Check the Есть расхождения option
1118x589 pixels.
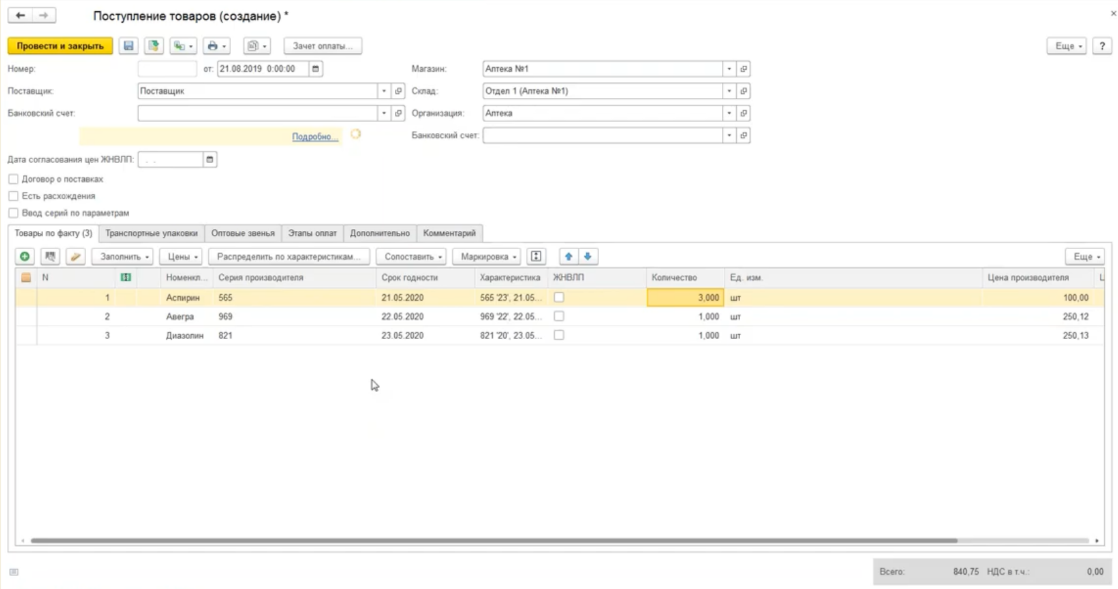point(13,196)
